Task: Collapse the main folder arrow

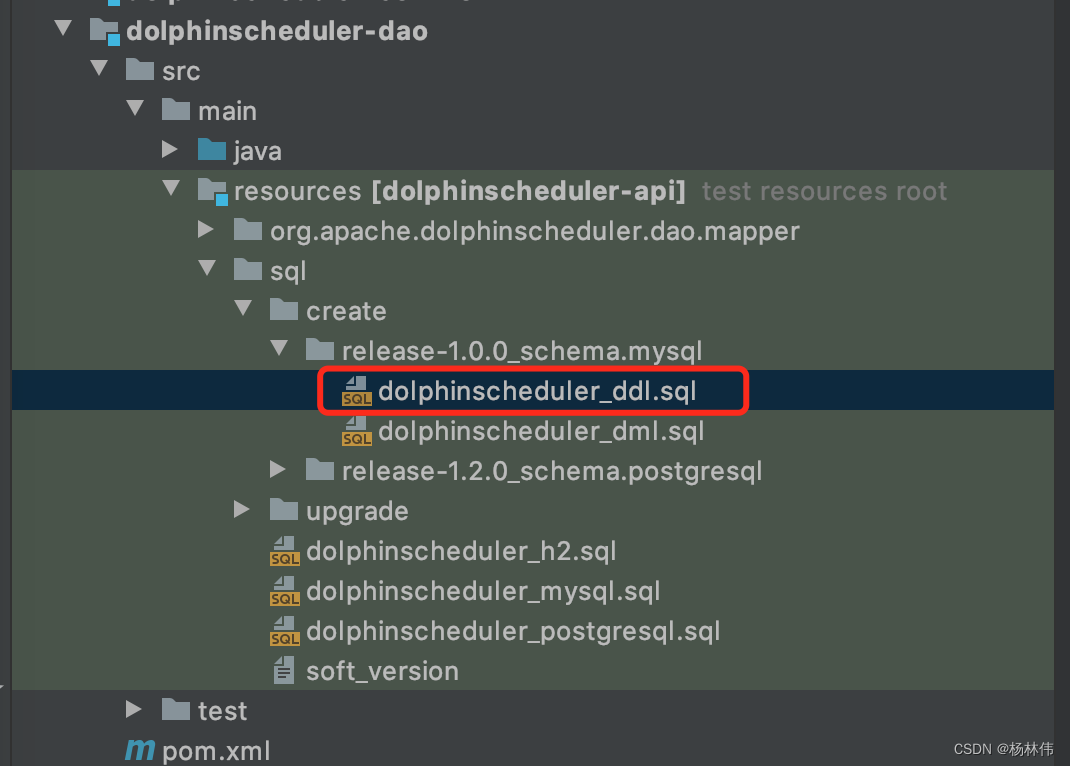Action: [x=135, y=108]
